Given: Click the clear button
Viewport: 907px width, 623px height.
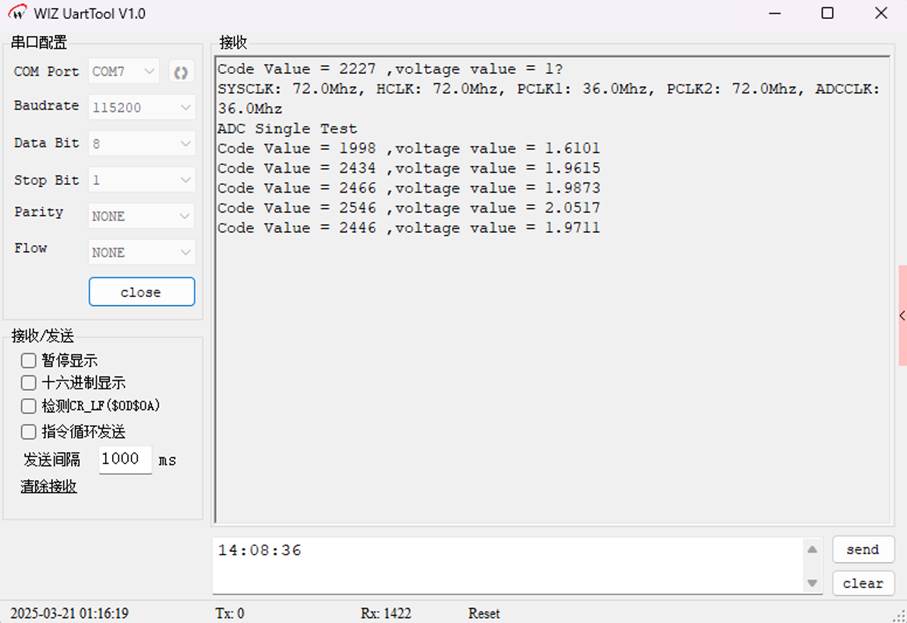Looking at the screenshot, I should pos(863,583).
